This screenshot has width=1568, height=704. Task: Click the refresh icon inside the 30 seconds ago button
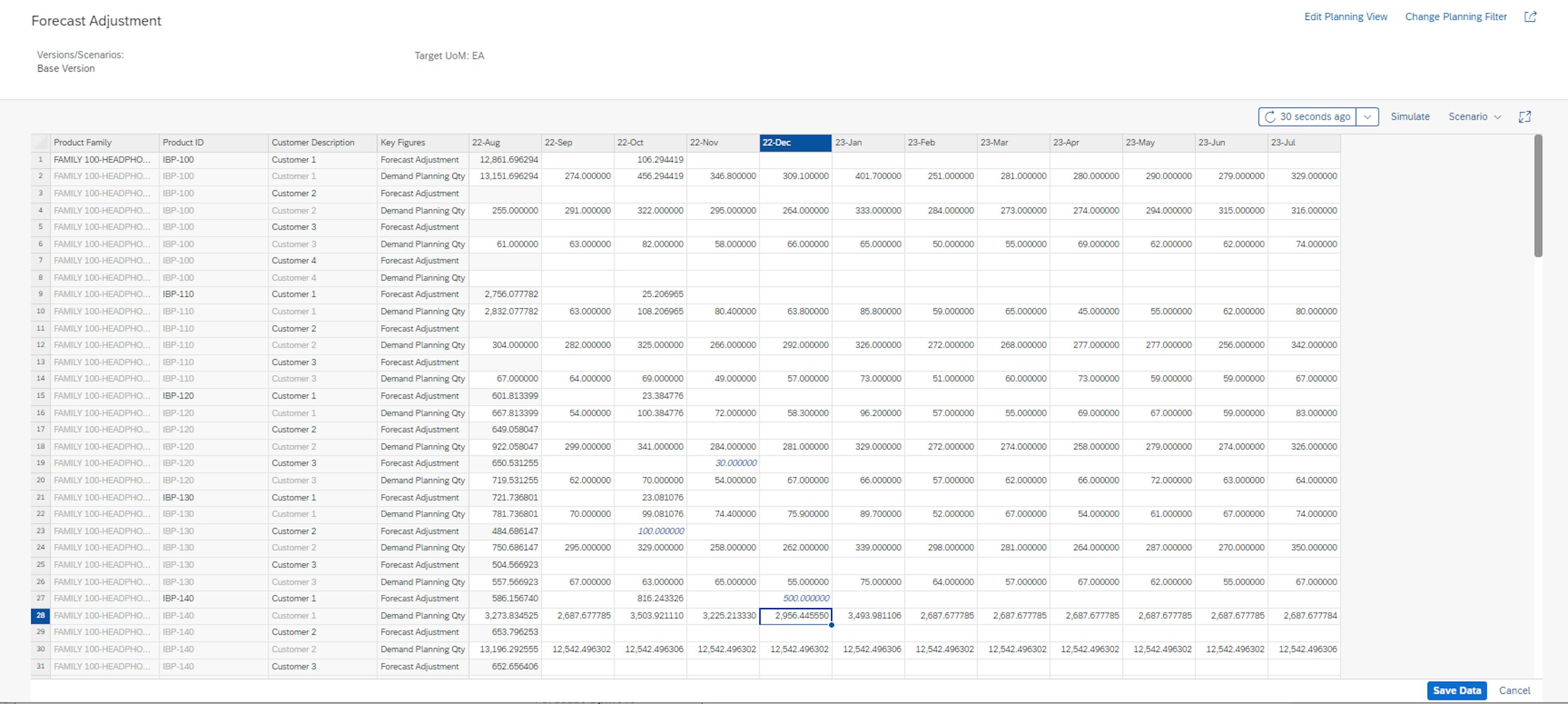click(1271, 116)
